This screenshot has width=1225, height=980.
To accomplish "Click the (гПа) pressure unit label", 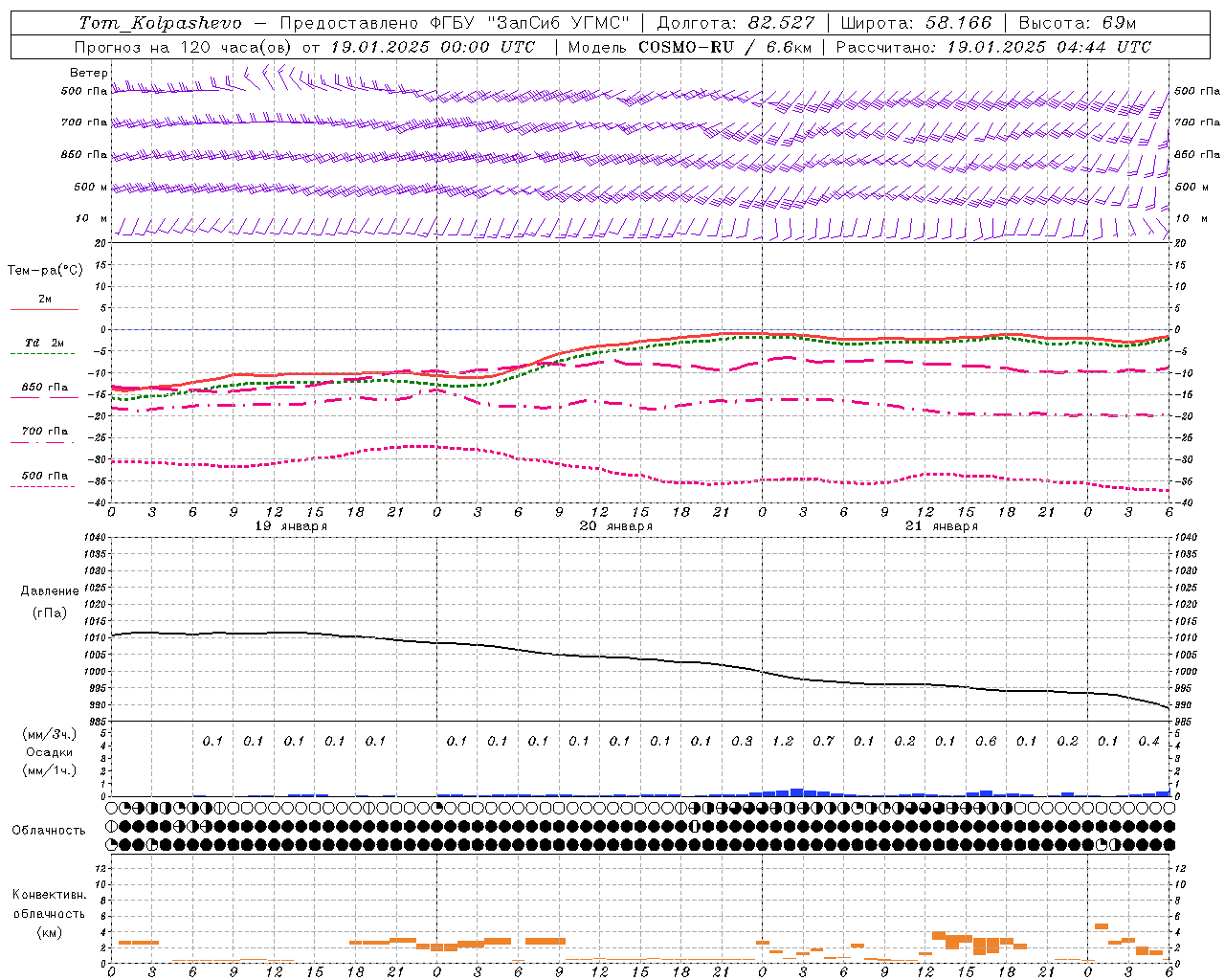I will [50, 612].
